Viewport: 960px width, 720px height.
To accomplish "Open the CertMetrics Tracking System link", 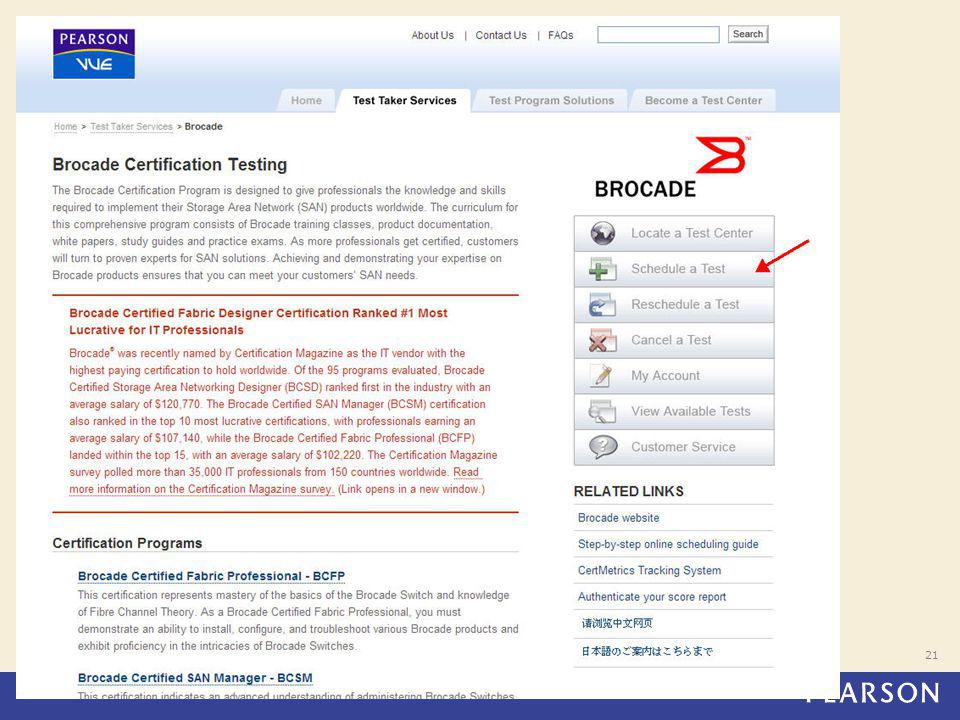I will [x=649, y=571].
